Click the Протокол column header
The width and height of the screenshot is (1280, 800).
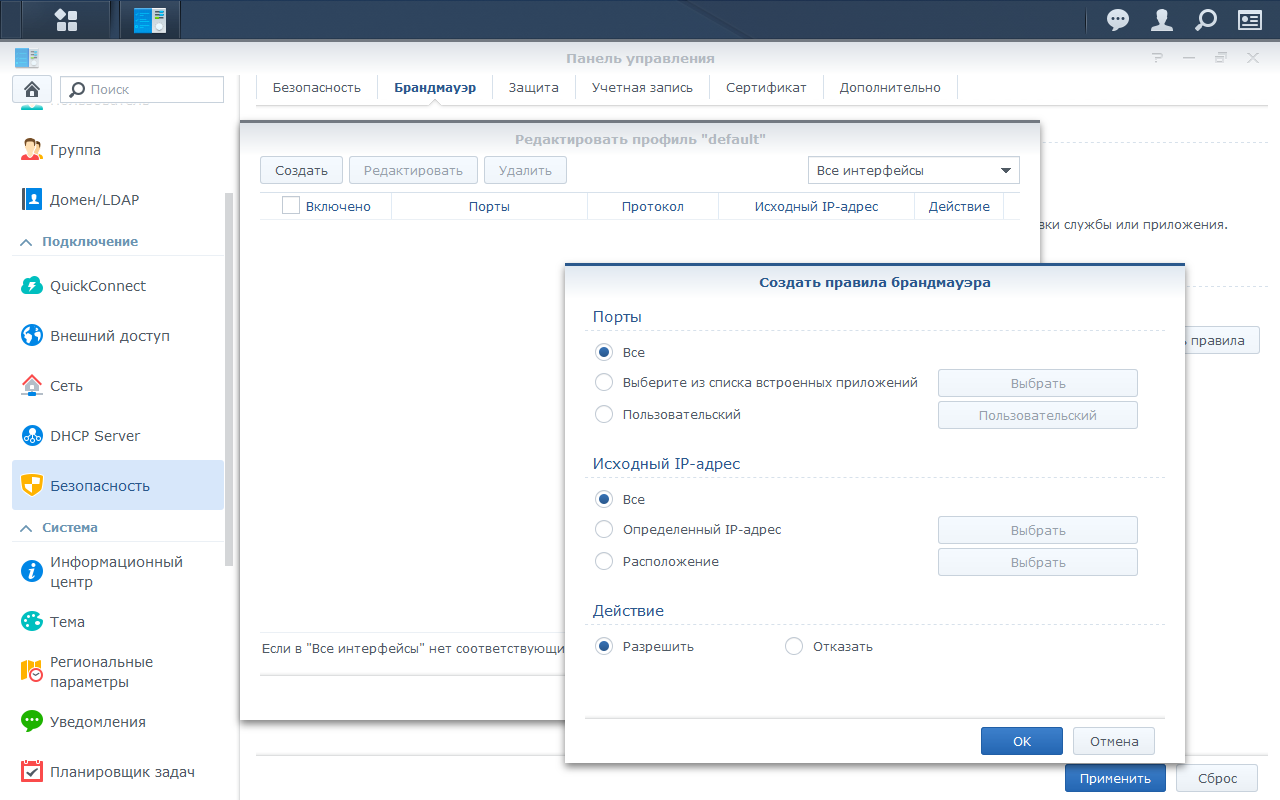652,206
